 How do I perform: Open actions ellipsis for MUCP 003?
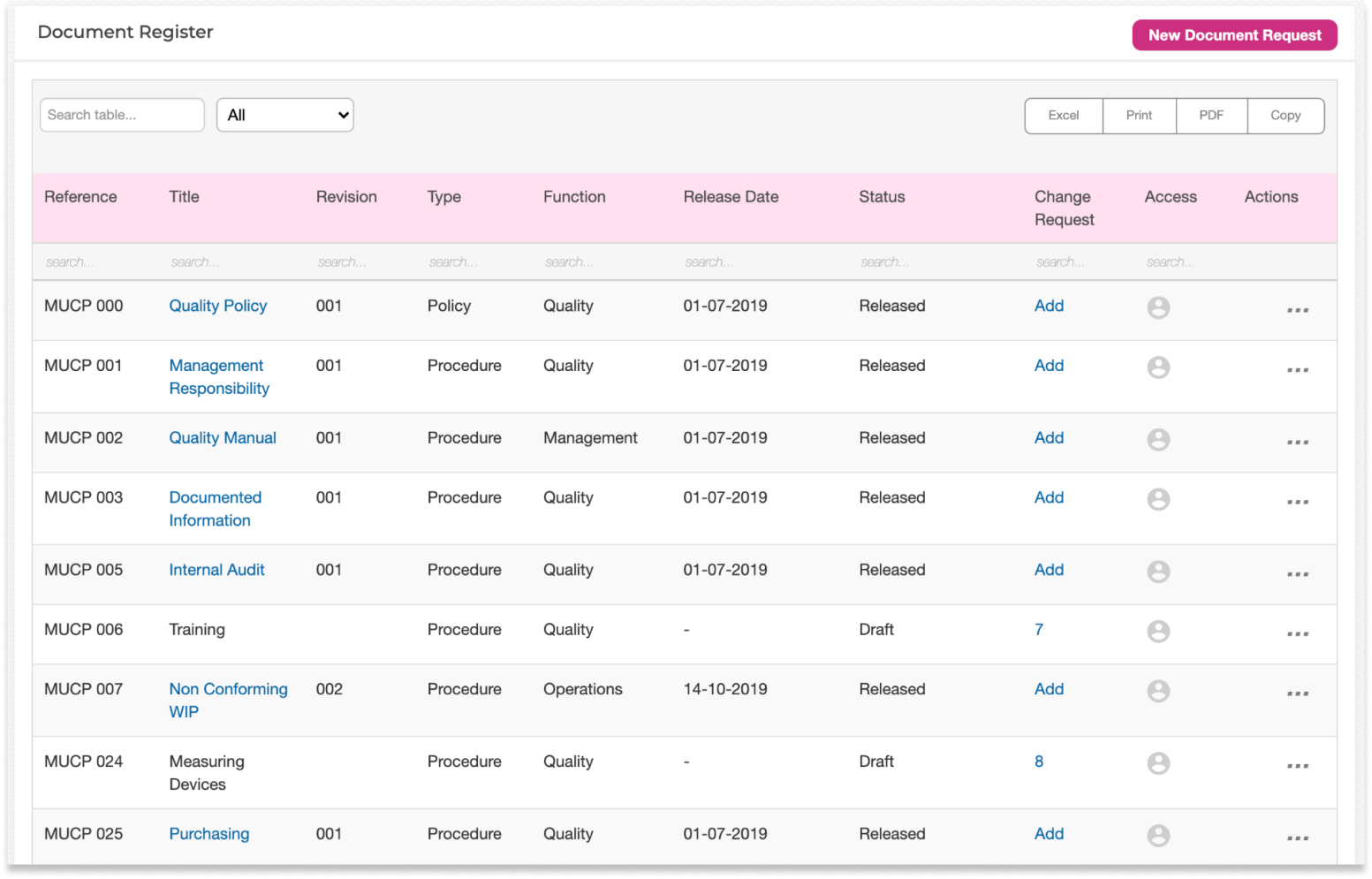1297,503
